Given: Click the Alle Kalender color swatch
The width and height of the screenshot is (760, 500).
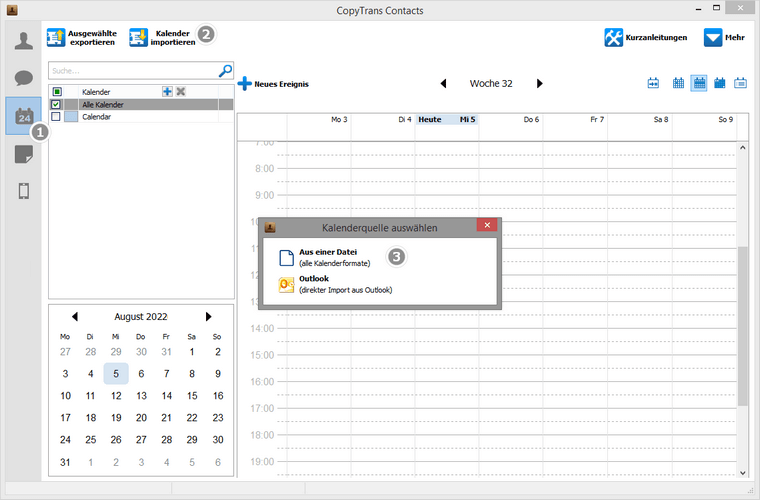Looking at the screenshot, I should tap(71, 104).
